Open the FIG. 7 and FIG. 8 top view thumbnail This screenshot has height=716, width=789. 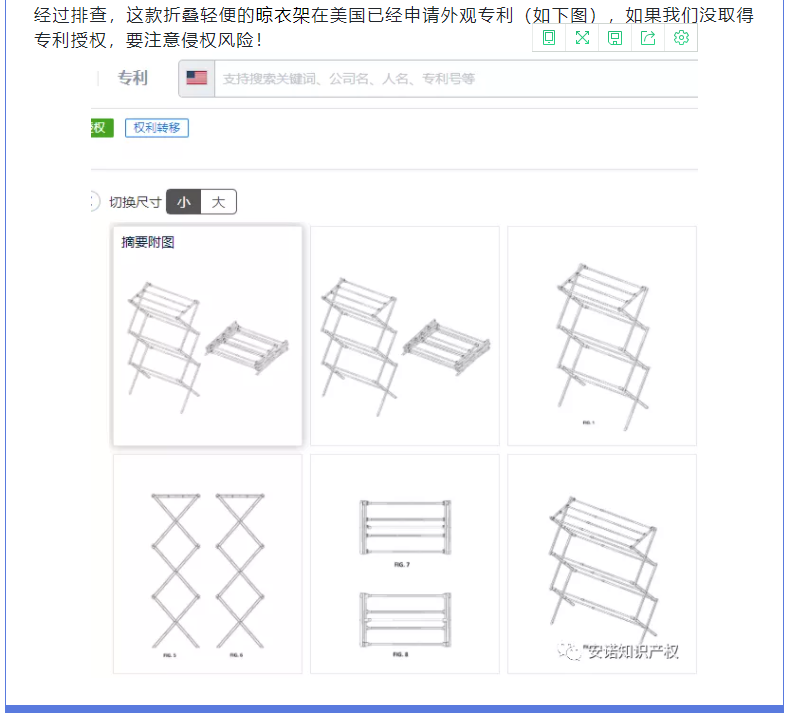click(405, 564)
